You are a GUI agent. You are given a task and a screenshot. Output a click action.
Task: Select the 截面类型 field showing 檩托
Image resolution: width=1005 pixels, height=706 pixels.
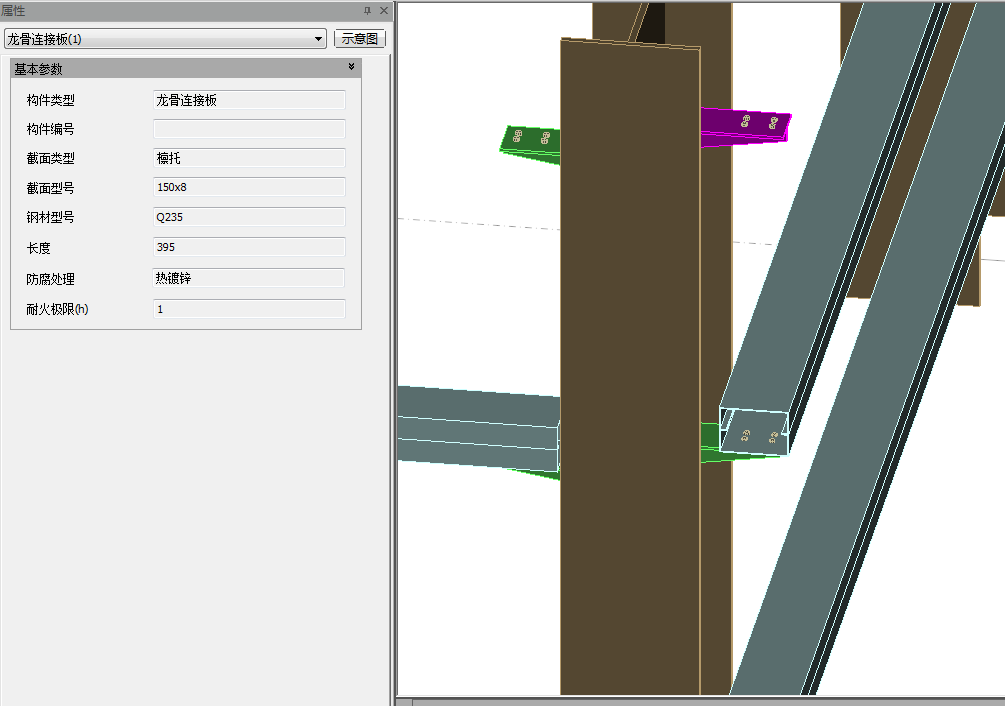point(249,158)
